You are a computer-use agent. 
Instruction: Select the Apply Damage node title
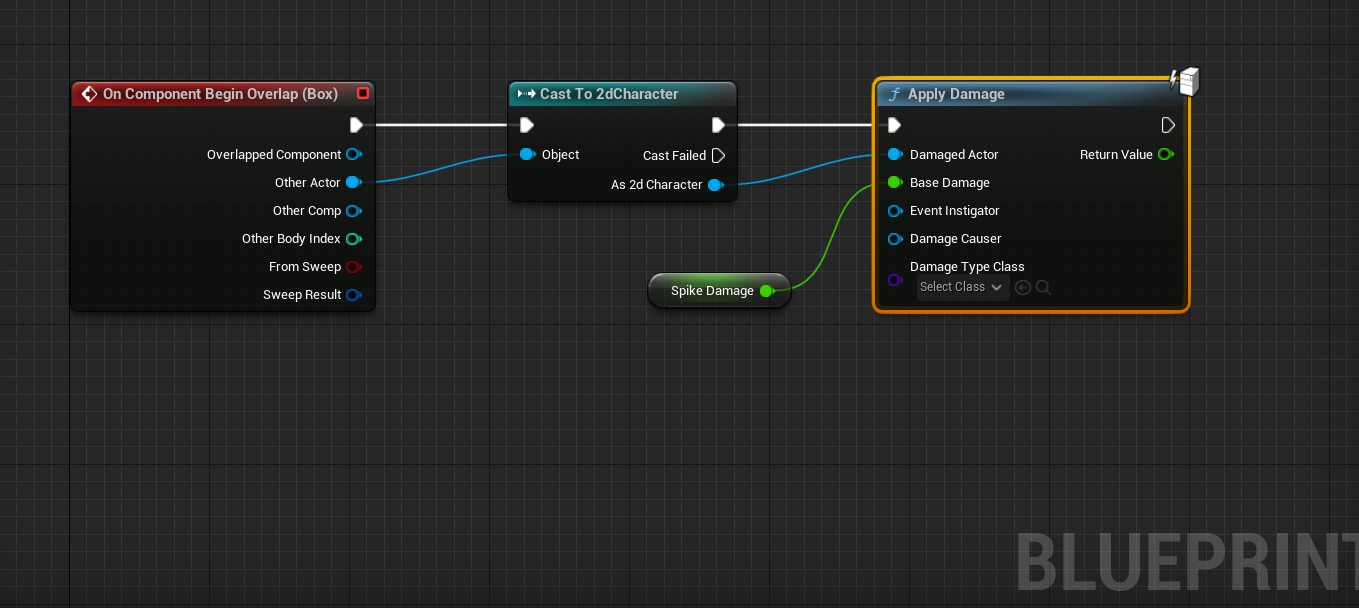[956, 94]
